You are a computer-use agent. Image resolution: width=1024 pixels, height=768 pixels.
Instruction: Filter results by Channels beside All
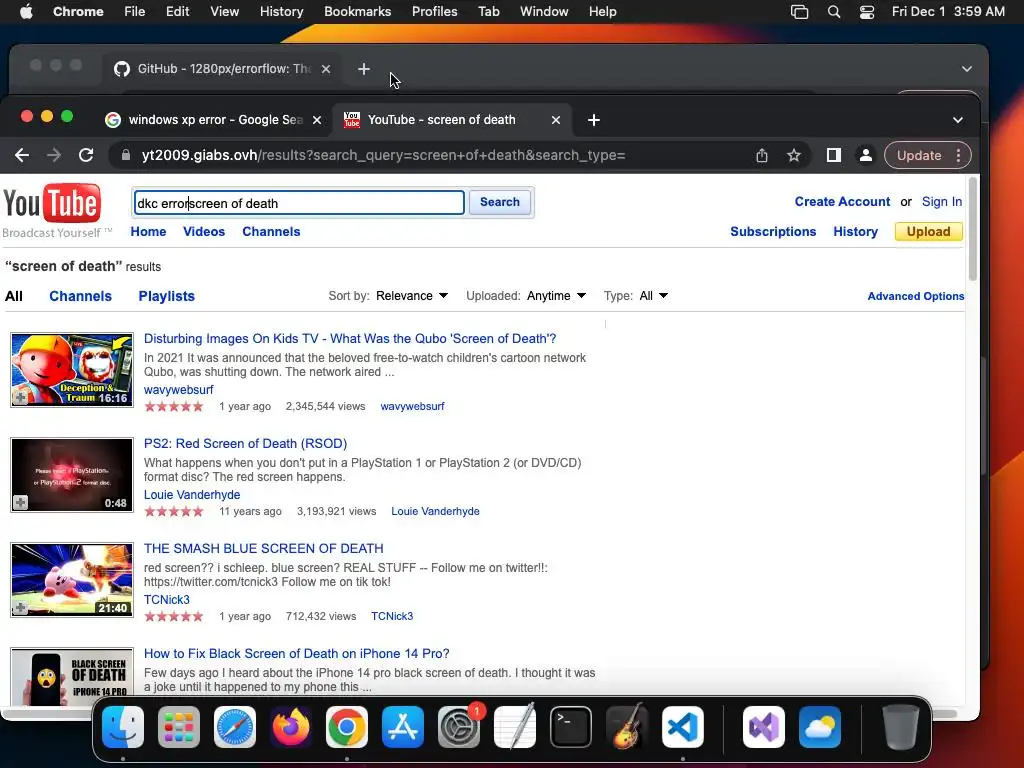click(80, 296)
